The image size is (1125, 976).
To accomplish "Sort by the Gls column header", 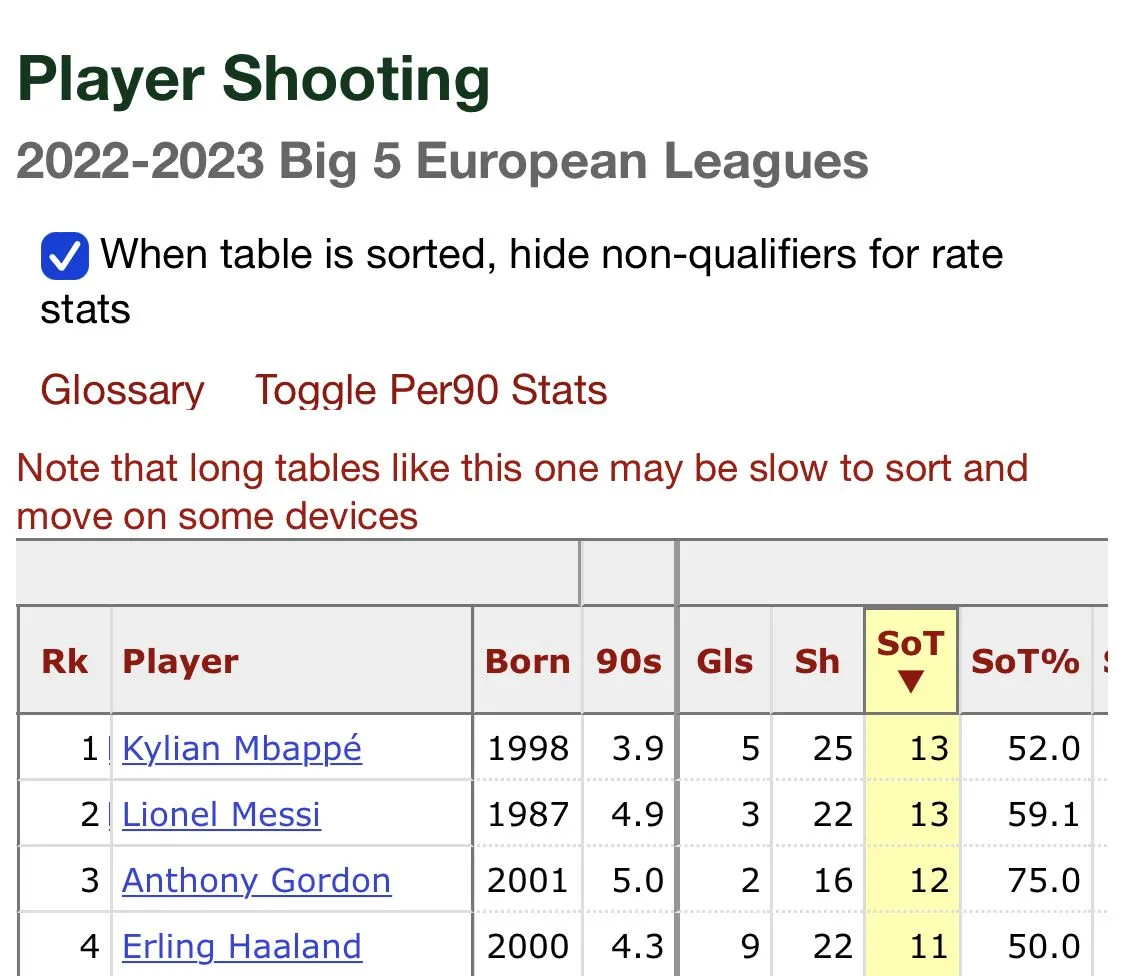I will click(x=724, y=661).
